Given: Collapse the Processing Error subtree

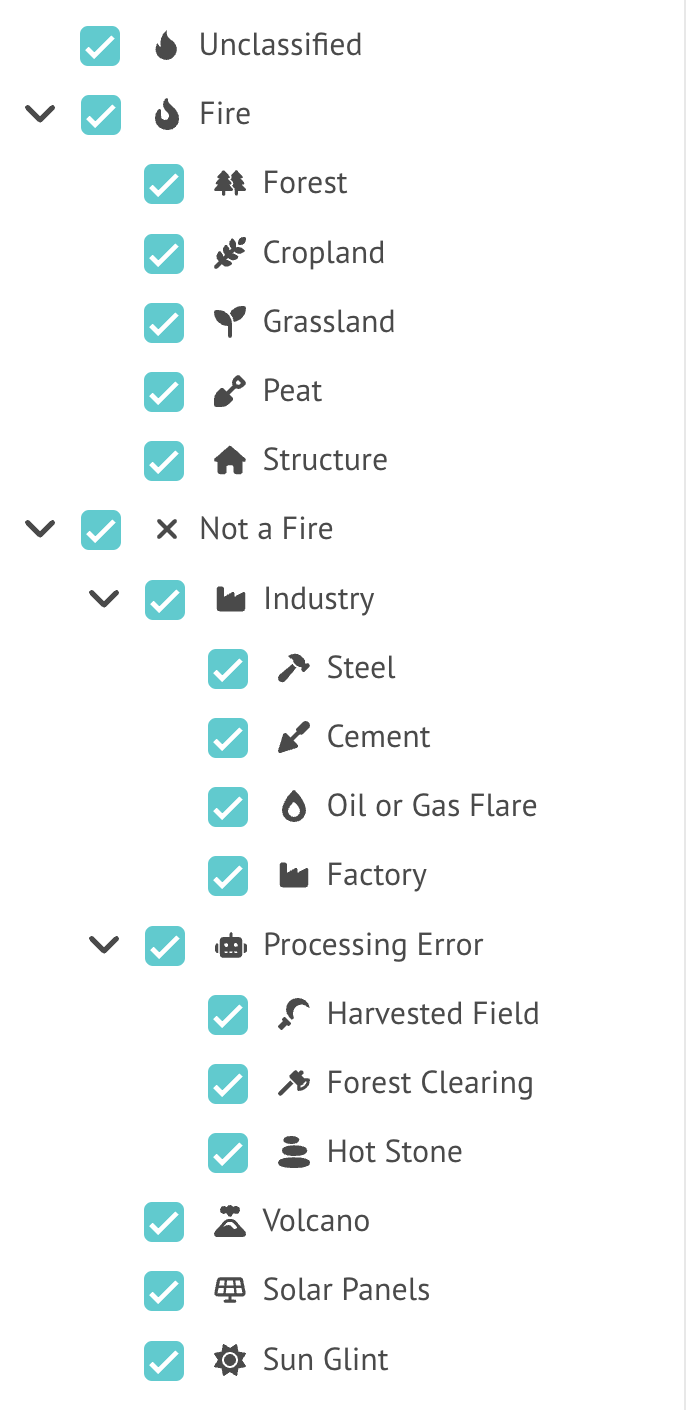Looking at the screenshot, I should [103, 944].
